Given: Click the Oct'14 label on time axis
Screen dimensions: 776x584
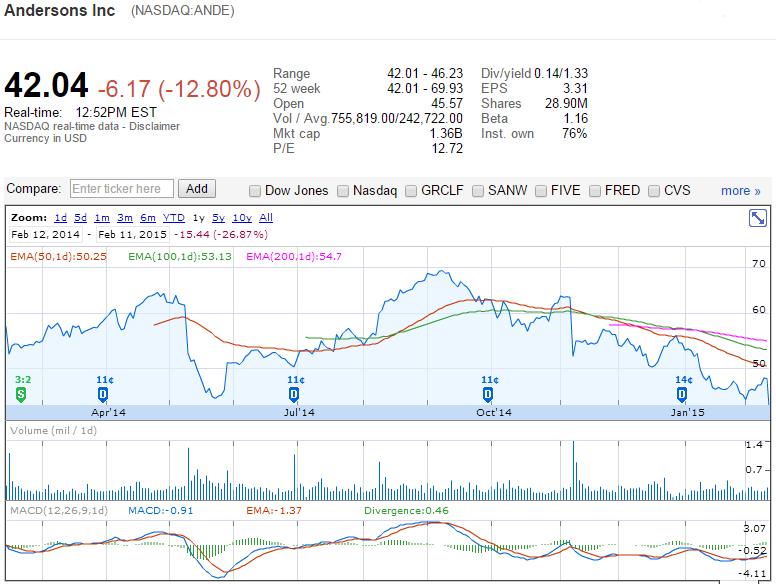Looking at the screenshot, I should pos(494,412).
